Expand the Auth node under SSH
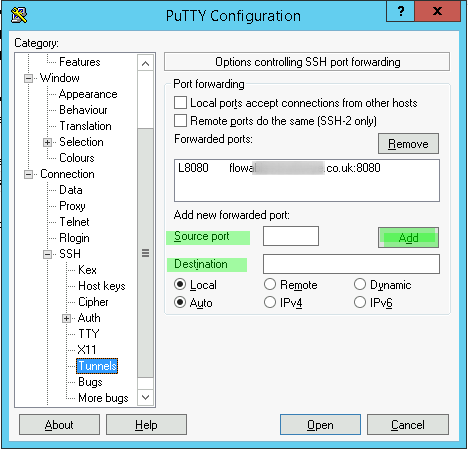 point(66,319)
